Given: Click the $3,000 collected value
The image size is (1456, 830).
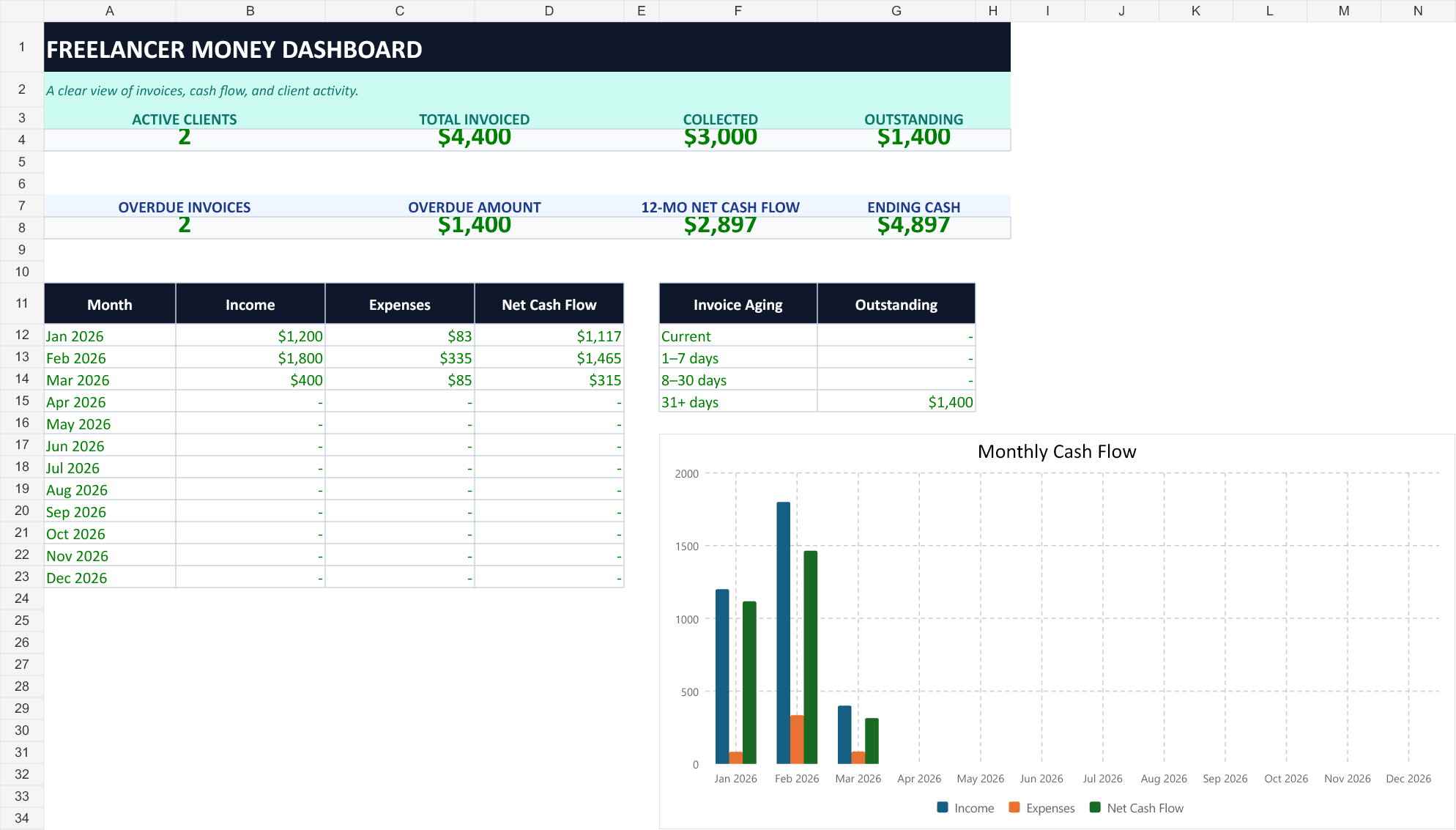Looking at the screenshot, I should point(721,138).
